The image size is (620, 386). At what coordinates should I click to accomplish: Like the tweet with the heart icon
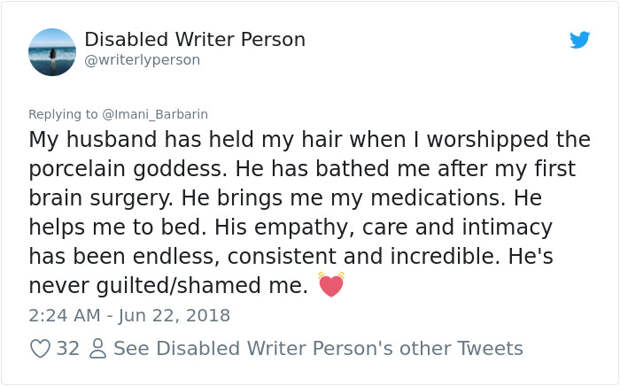pos(40,349)
